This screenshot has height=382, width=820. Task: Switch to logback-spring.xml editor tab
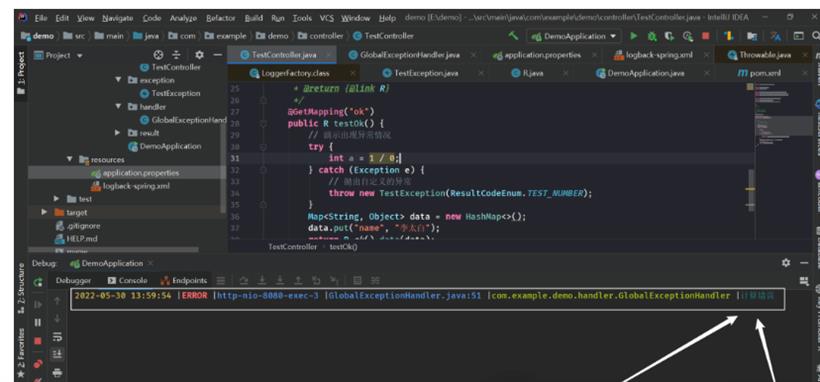659,55
